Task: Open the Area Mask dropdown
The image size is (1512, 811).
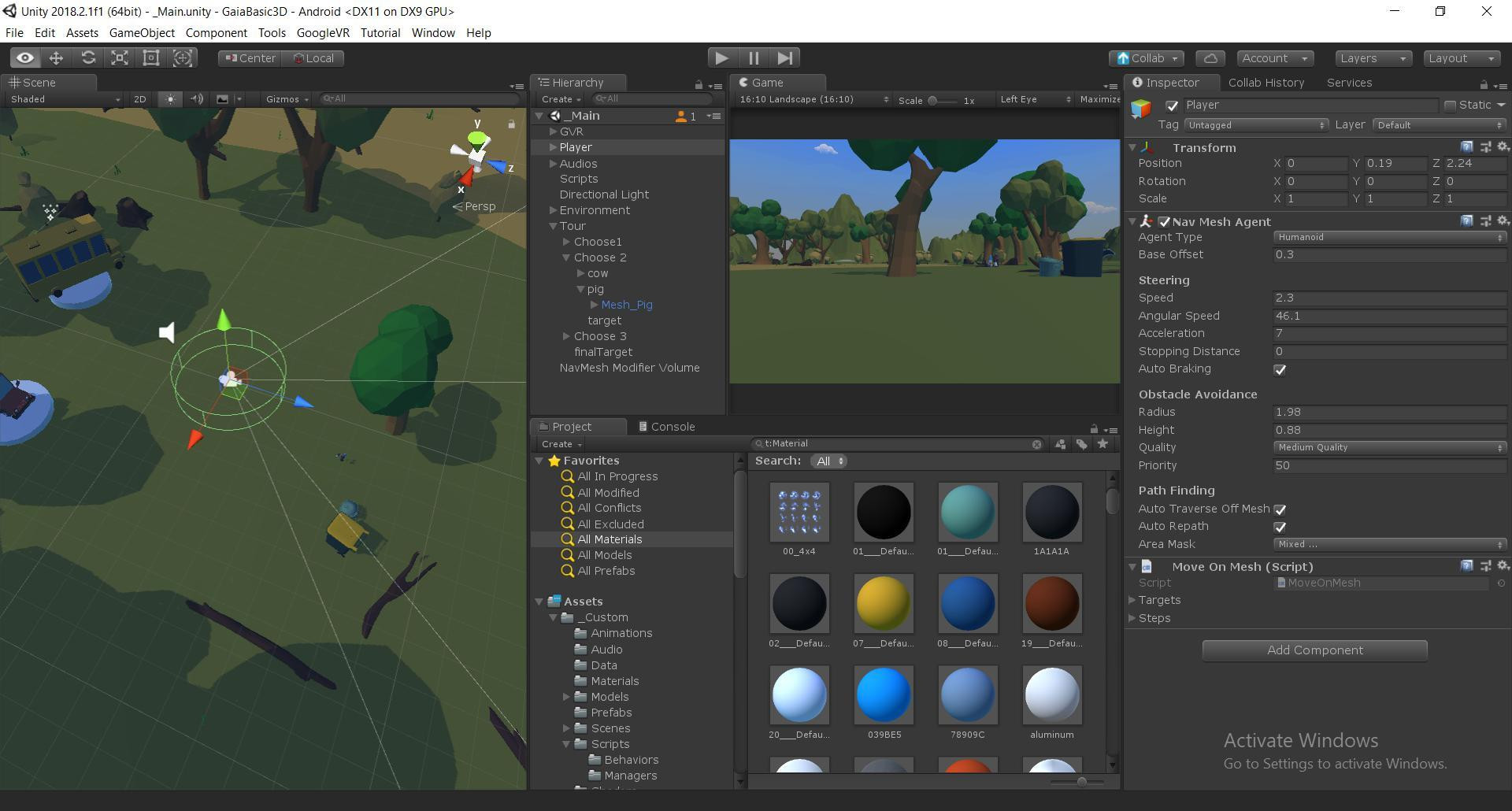Action: pyautogui.click(x=1390, y=544)
